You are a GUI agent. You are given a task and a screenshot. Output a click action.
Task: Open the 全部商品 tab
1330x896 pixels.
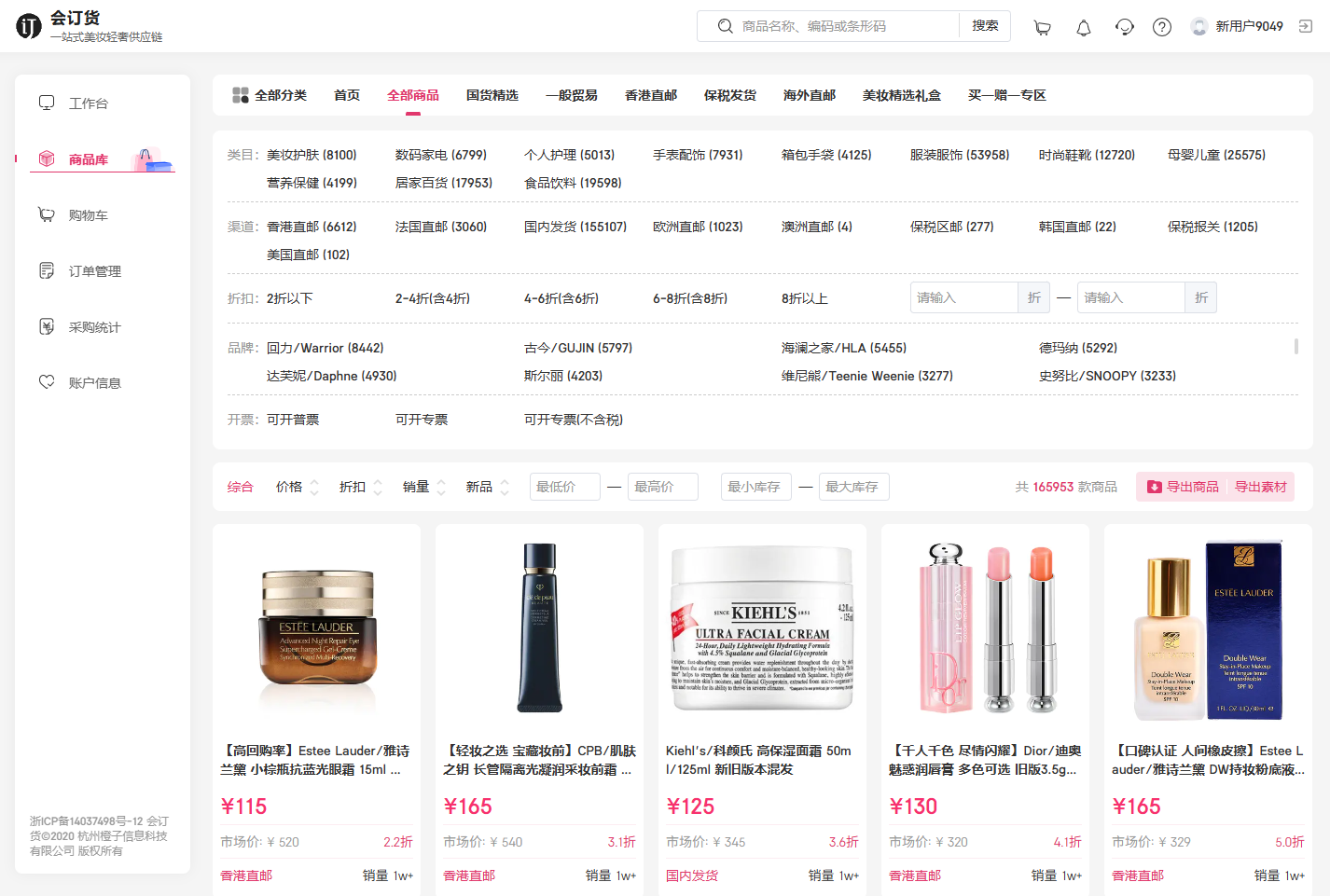413,95
